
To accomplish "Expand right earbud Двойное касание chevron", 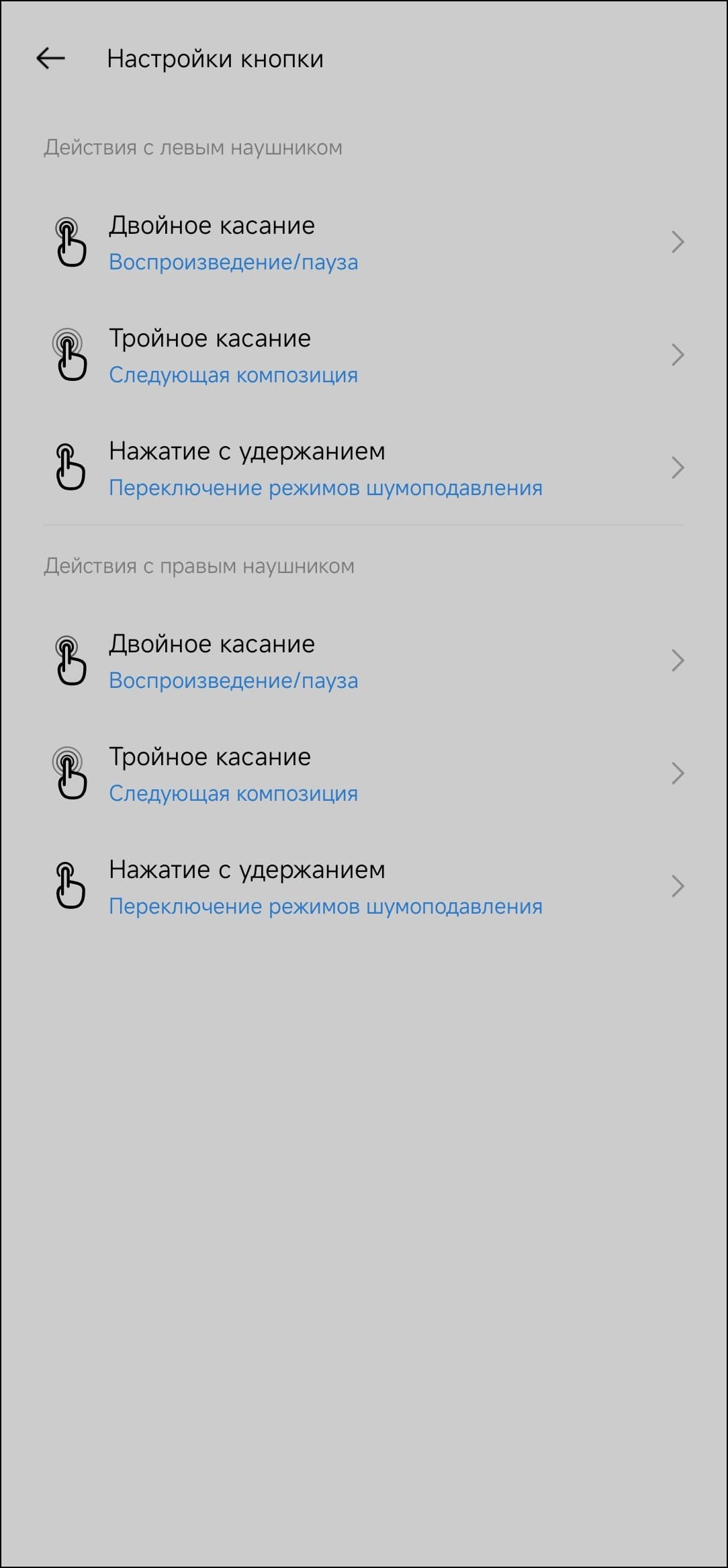I will [x=678, y=660].
